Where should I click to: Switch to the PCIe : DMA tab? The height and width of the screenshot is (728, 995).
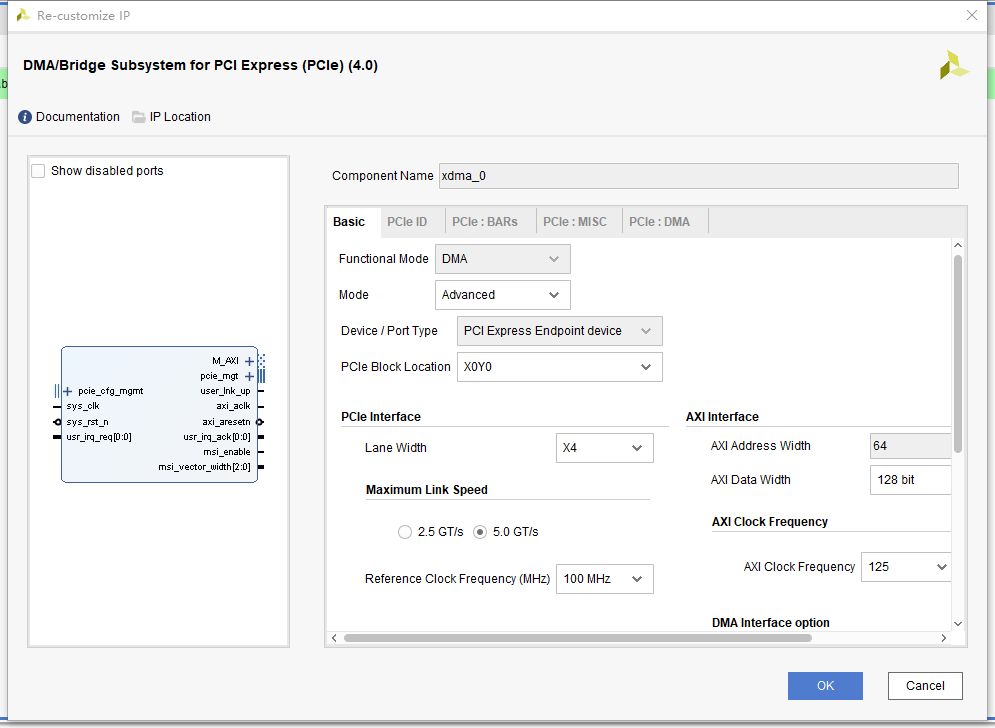[x=659, y=222]
